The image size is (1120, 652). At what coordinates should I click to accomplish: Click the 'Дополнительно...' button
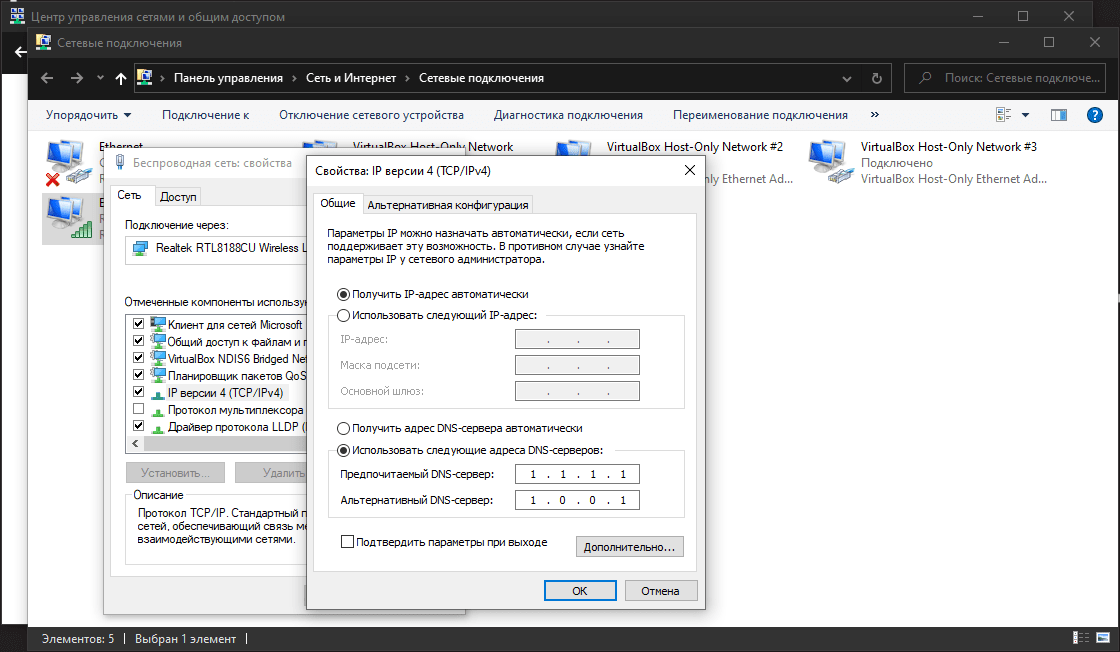[x=630, y=547]
